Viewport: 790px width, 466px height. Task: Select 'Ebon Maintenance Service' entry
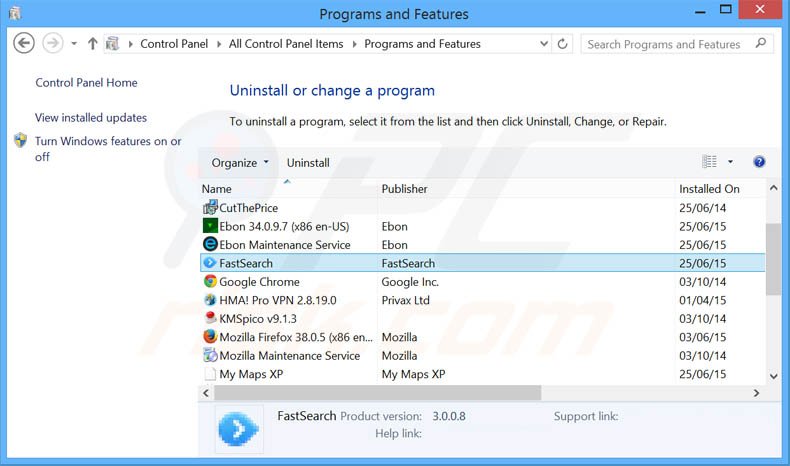click(x=285, y=245)
